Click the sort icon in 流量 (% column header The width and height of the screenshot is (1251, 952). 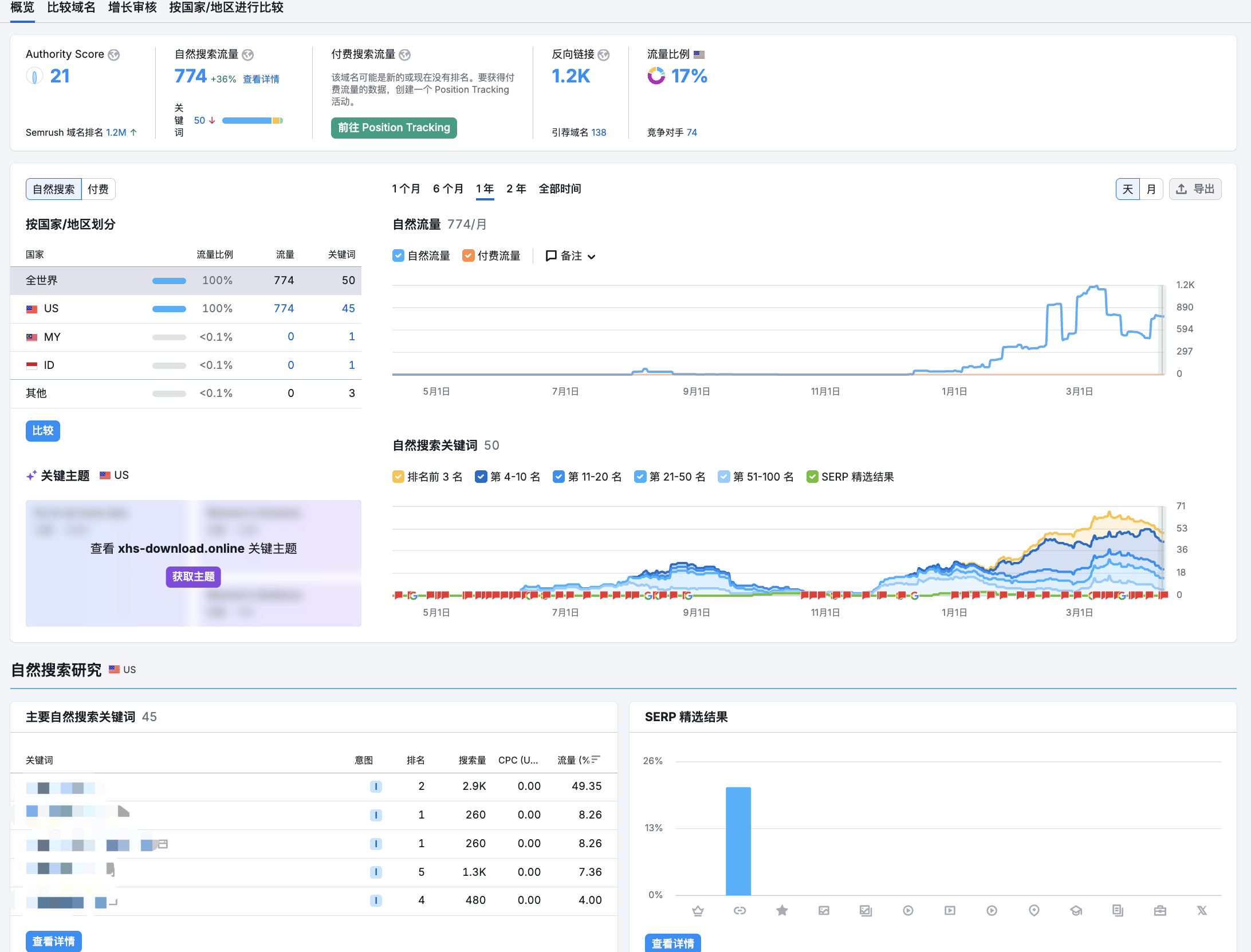click(596, 760)
